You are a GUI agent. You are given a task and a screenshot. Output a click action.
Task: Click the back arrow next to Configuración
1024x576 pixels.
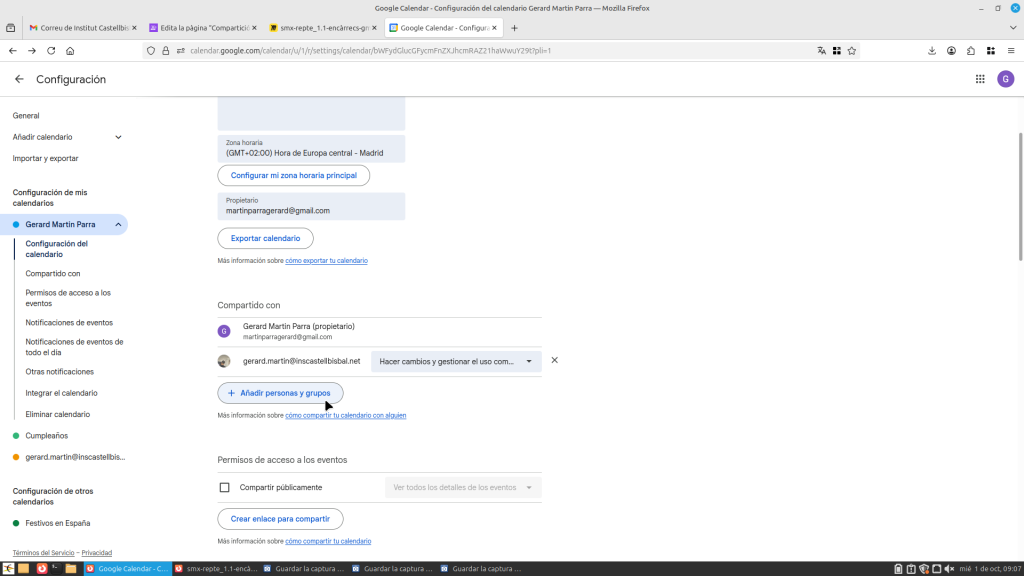(x=19, y=79)
